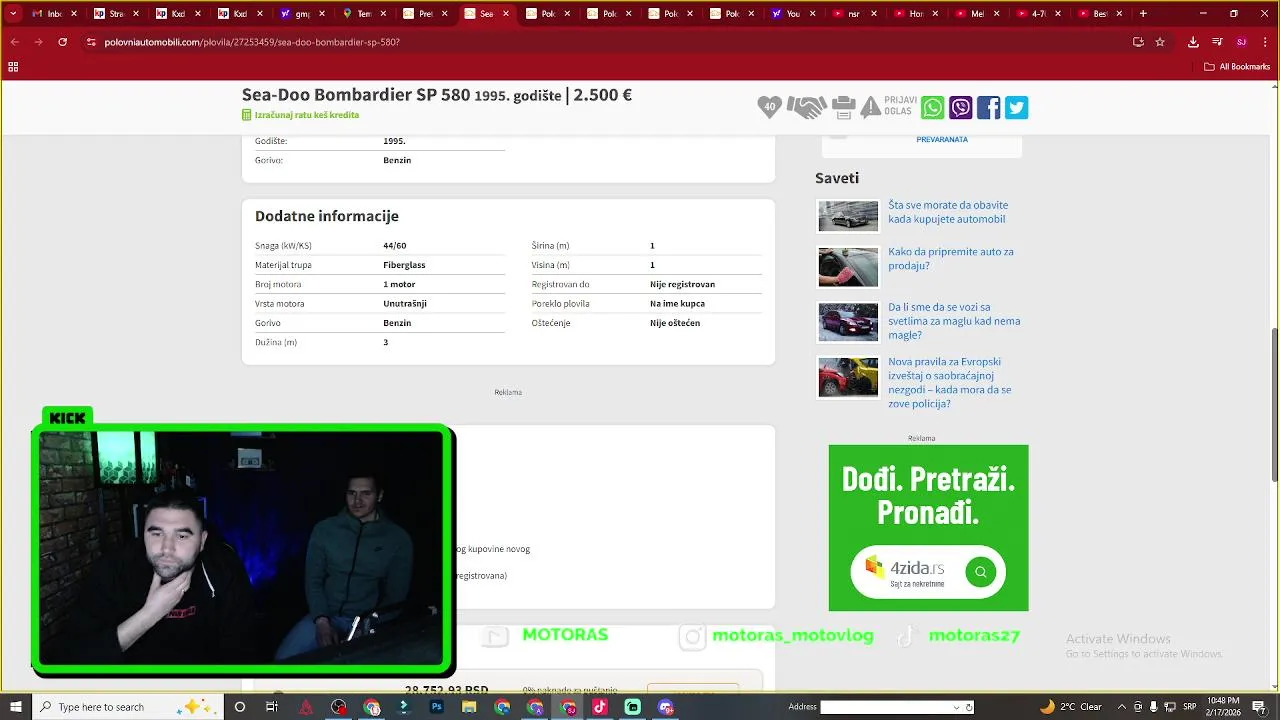Open article Kako da pripremite auto za prodaju
1280x720 pixels.
click(951, 259)
